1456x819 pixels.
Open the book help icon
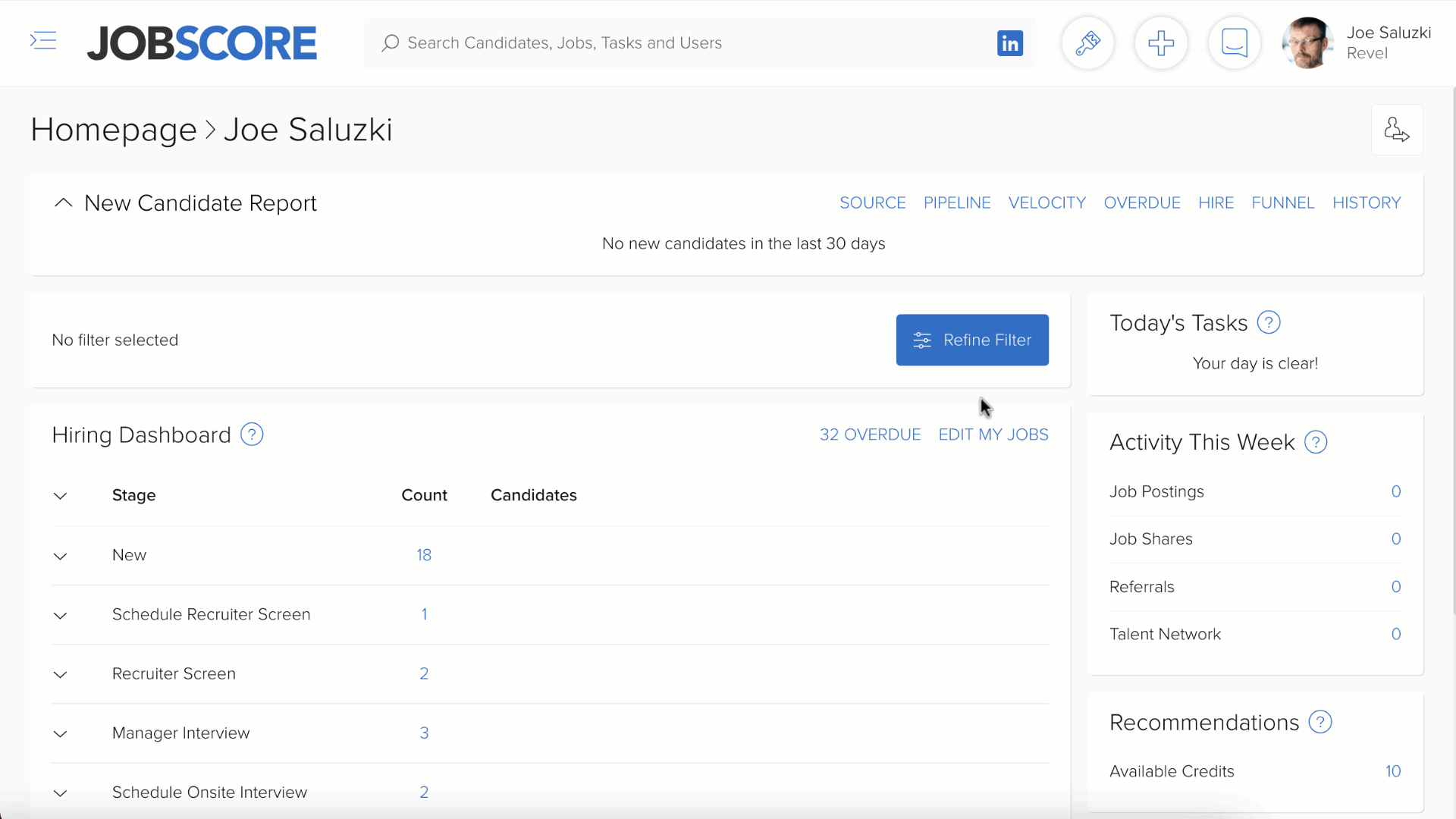coord(1235,43)
